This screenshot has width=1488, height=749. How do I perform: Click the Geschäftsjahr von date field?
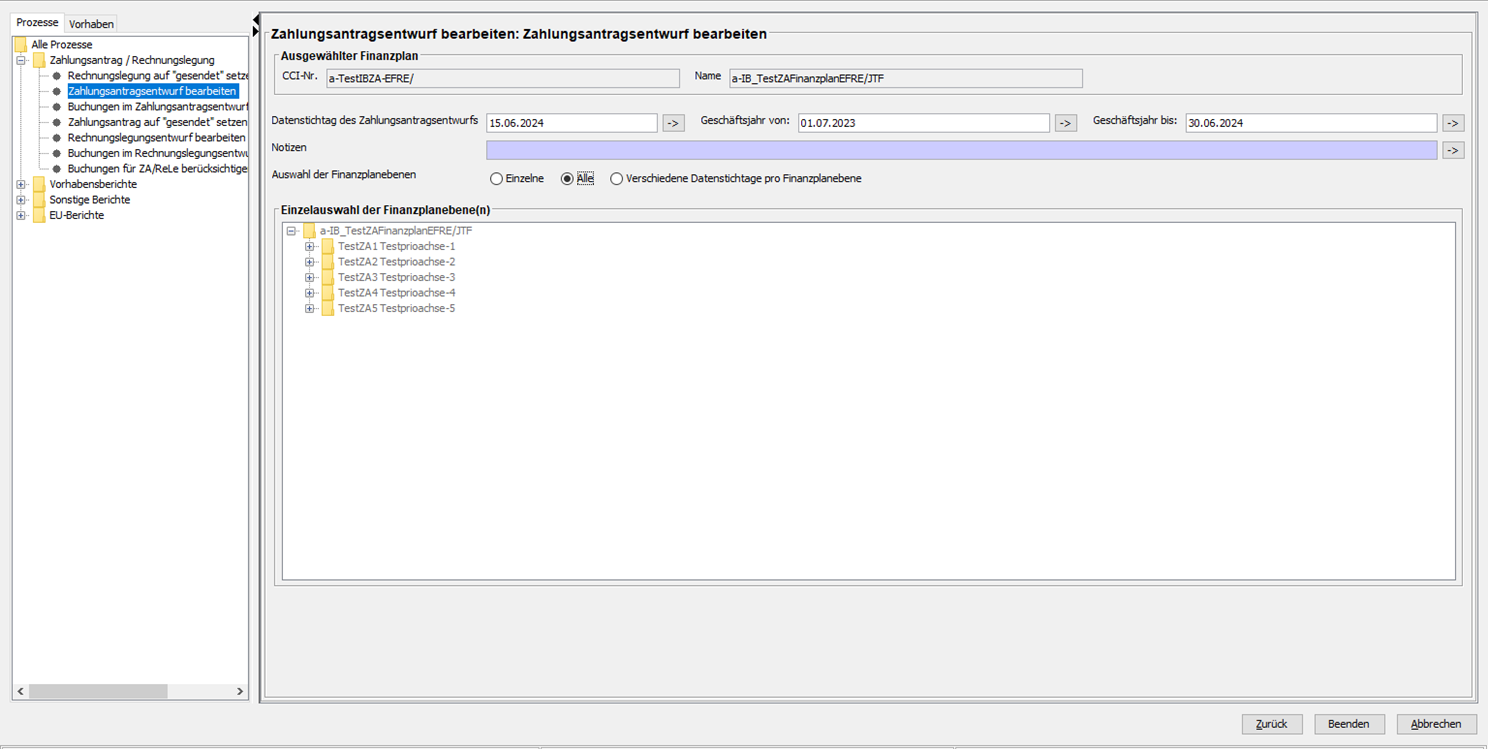(923, 123)
